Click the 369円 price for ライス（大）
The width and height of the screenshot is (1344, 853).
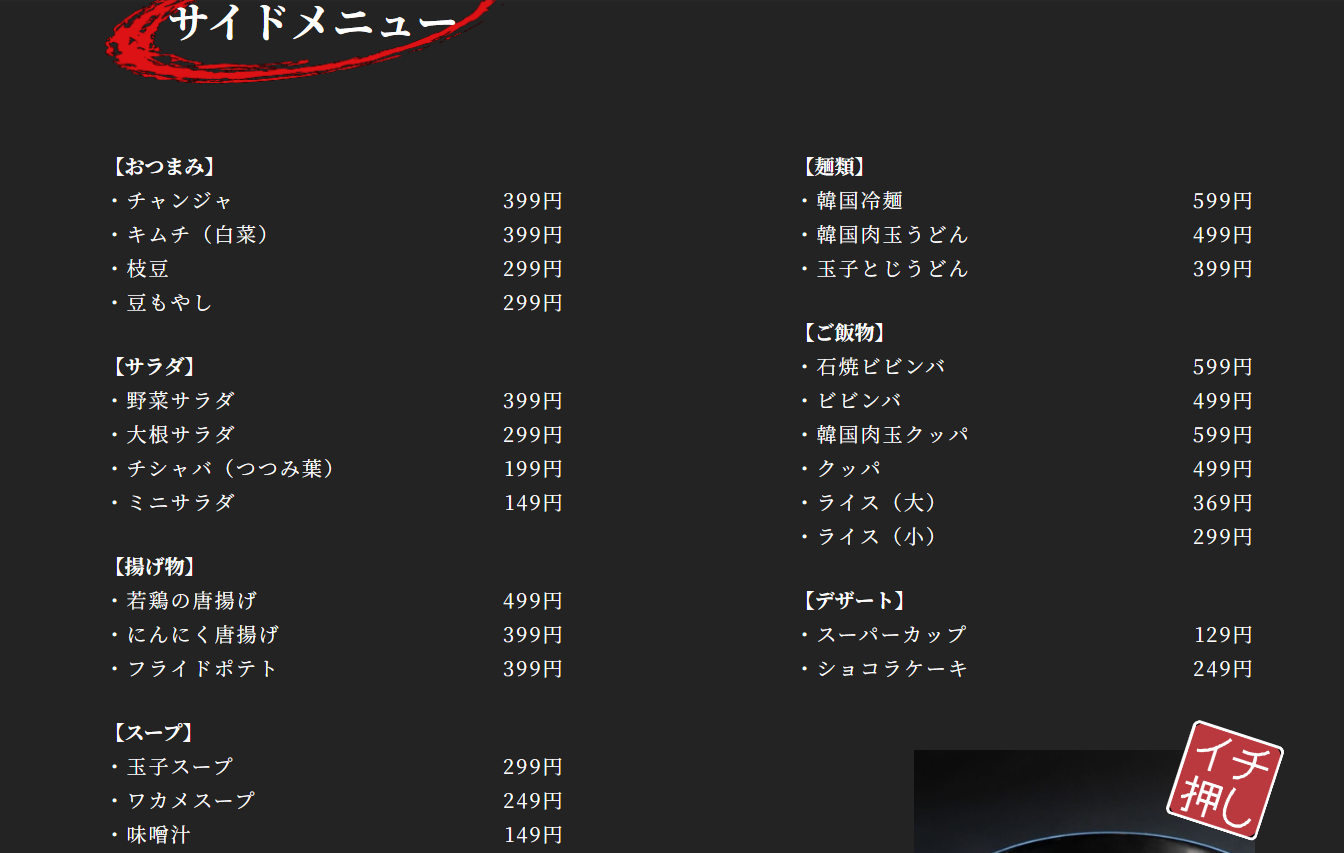pos(1222,503)
